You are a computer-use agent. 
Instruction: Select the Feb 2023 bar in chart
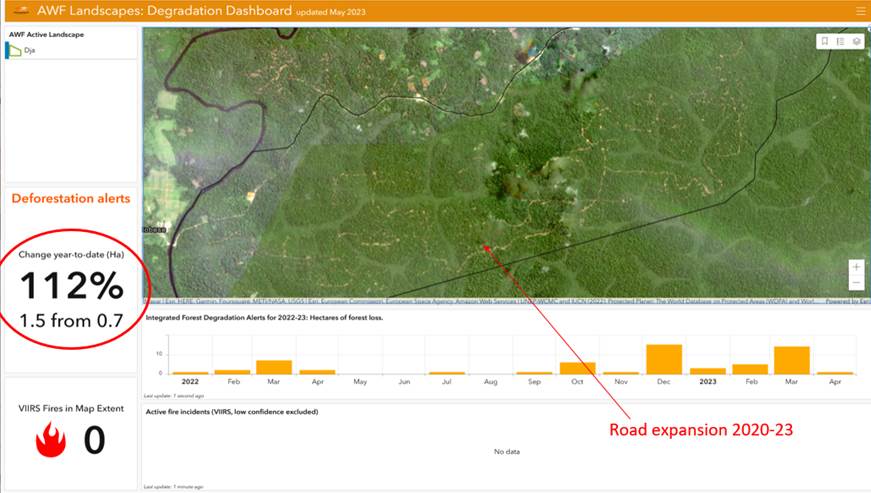750,369
